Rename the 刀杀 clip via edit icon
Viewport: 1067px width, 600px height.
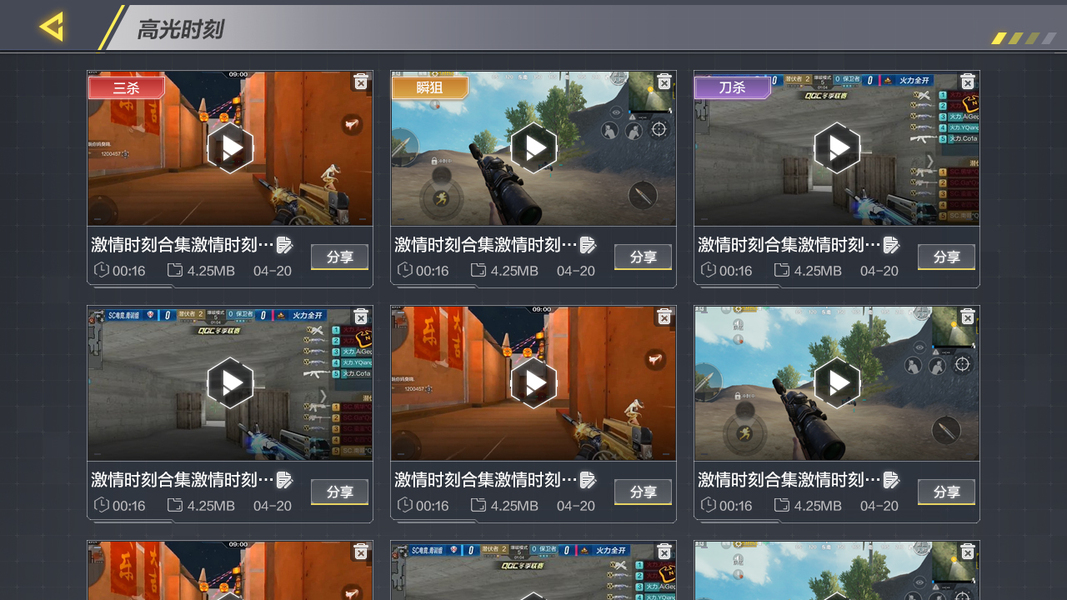(x=891, y=245)
